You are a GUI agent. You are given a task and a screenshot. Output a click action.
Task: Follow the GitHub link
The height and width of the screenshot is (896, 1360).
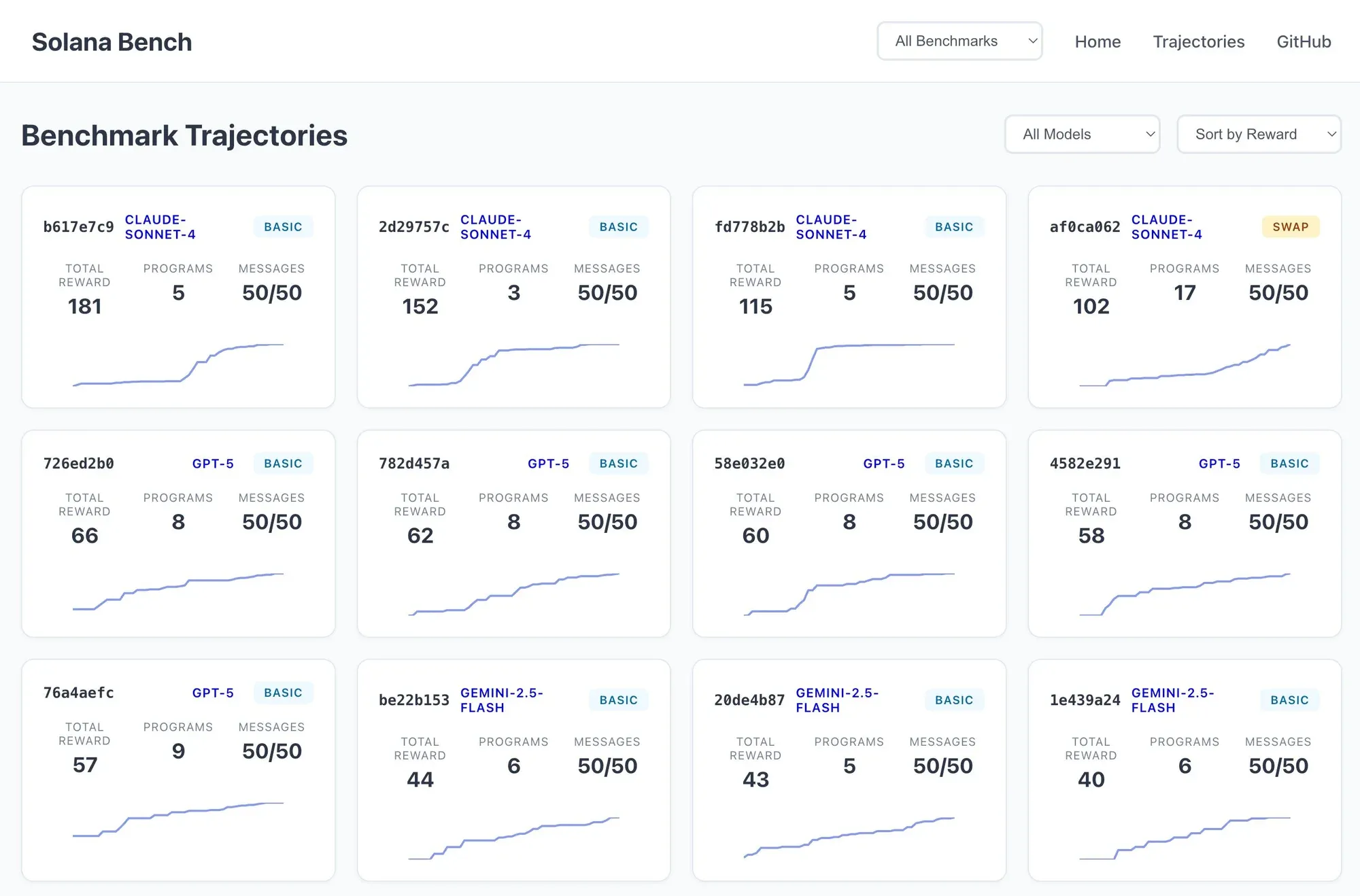[x=1303, y=42]
